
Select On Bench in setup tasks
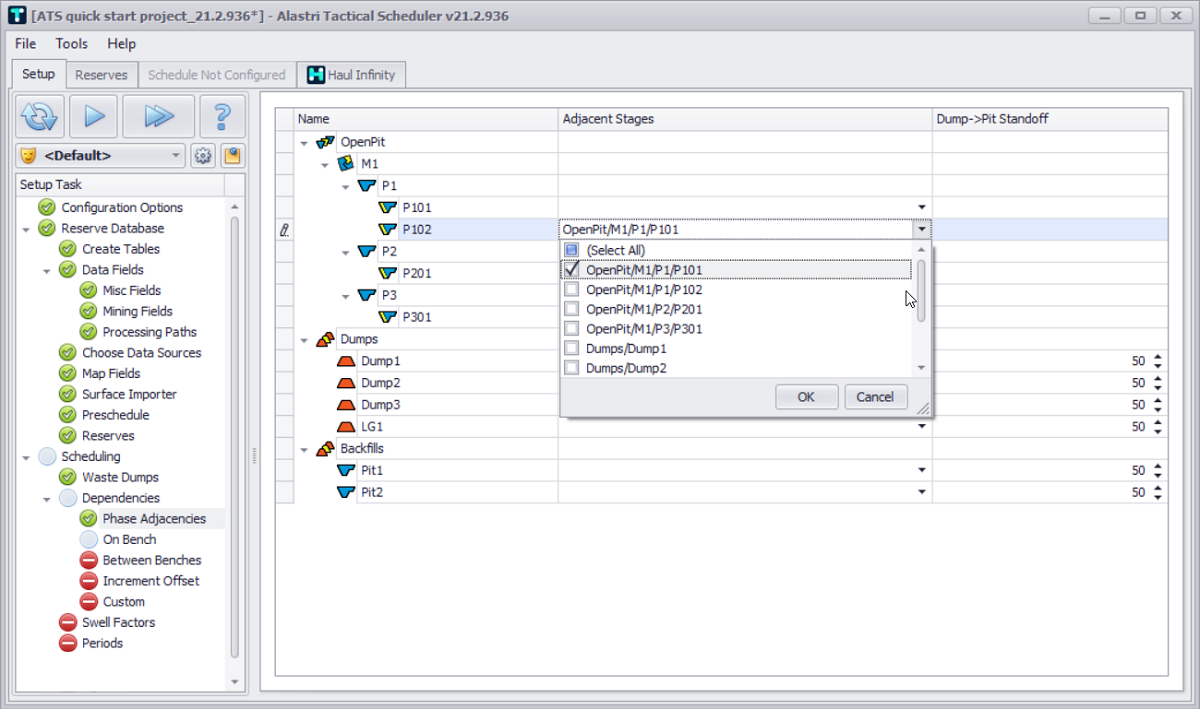point(129,539)
